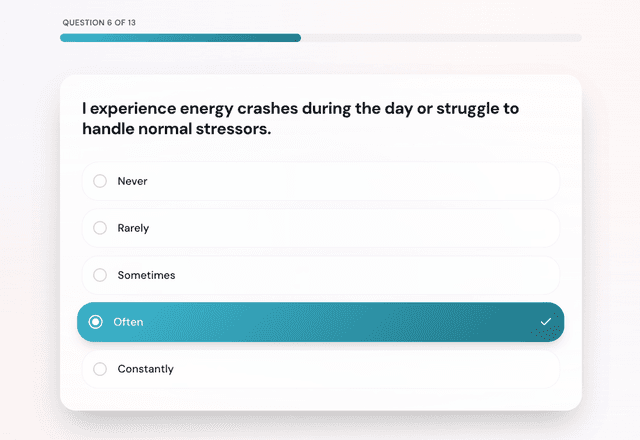Screen dimensions: 640x440
Task: Click the 'Constantly' answer text label
Action: tap(145, 369)
